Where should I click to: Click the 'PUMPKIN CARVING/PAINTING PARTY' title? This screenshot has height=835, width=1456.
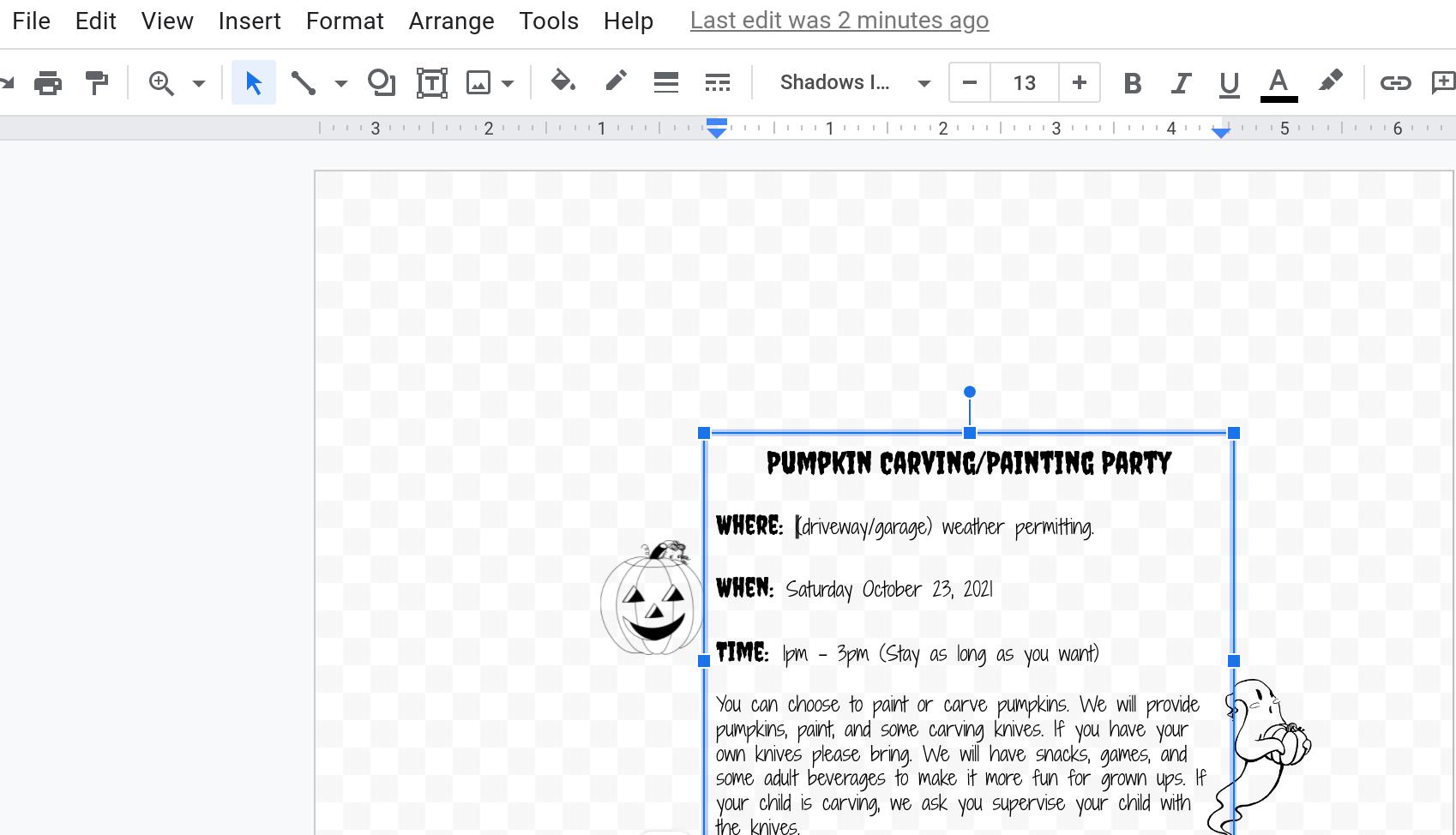click(x=969, y=464)
